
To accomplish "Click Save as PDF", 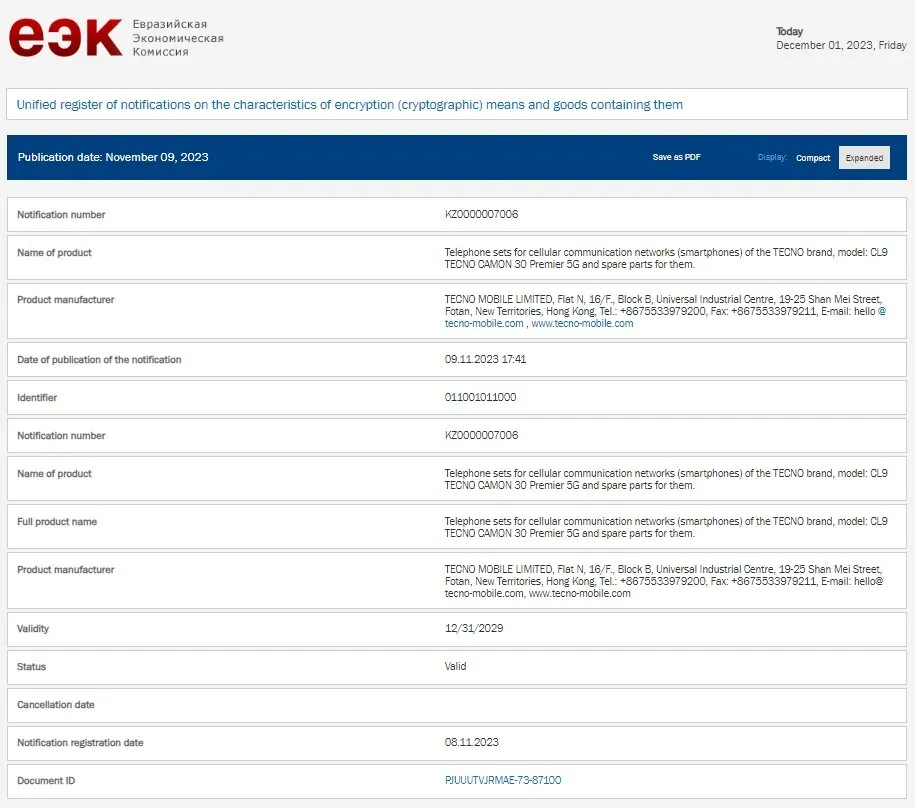I will coord(676,158).
